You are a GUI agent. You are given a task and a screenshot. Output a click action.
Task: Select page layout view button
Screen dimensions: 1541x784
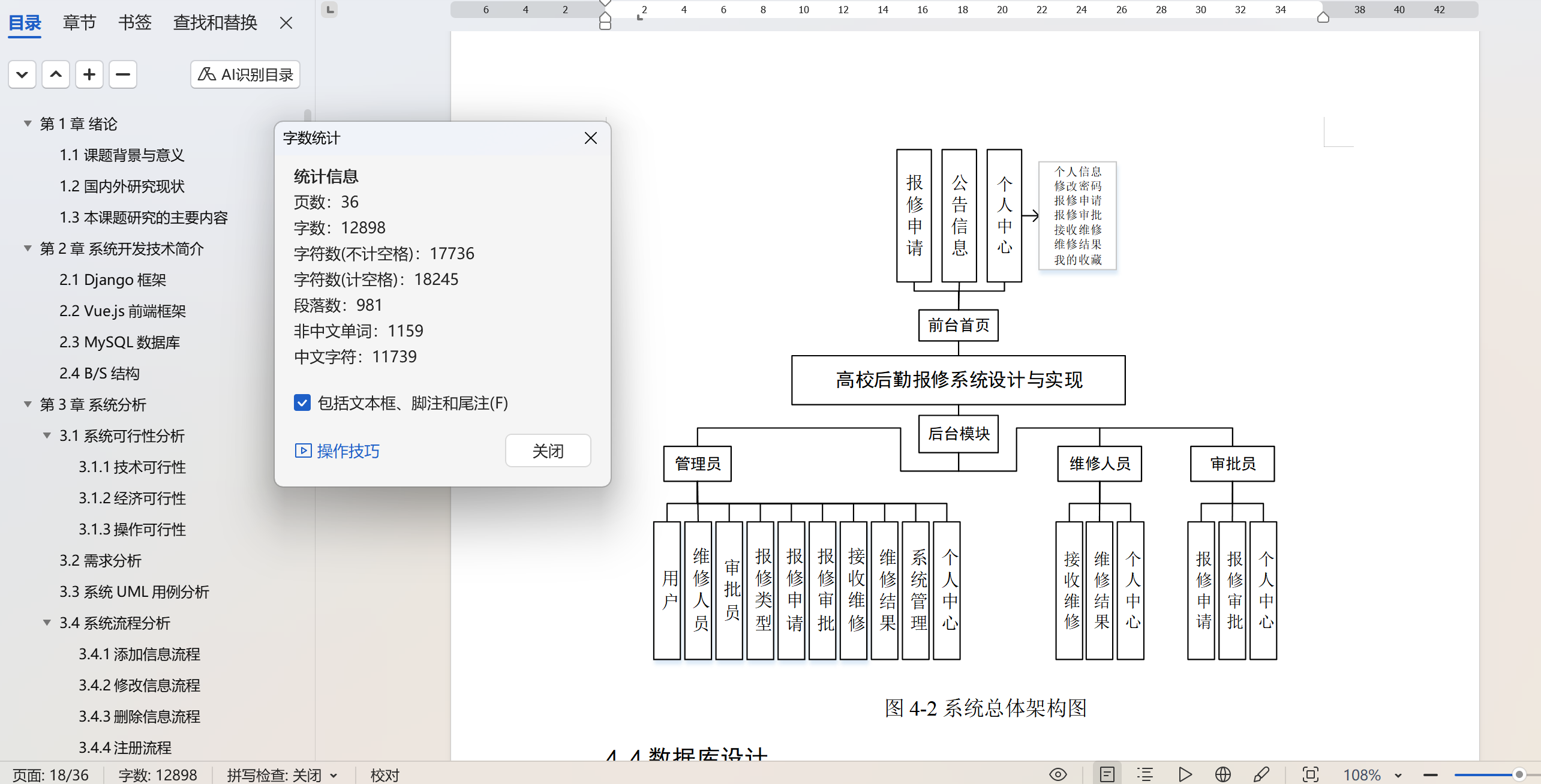pyautogui.click(x=1107, y=774)
